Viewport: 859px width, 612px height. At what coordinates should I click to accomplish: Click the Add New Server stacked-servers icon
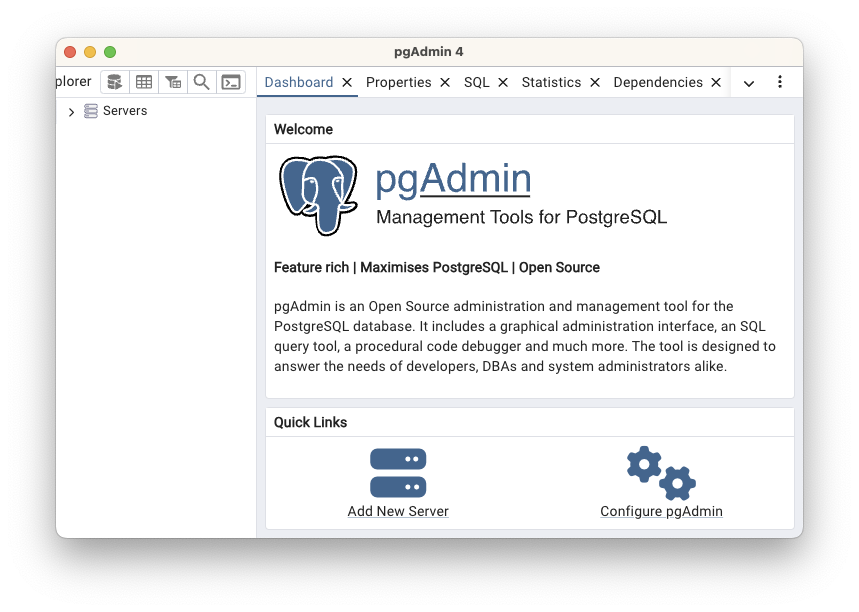397,471
